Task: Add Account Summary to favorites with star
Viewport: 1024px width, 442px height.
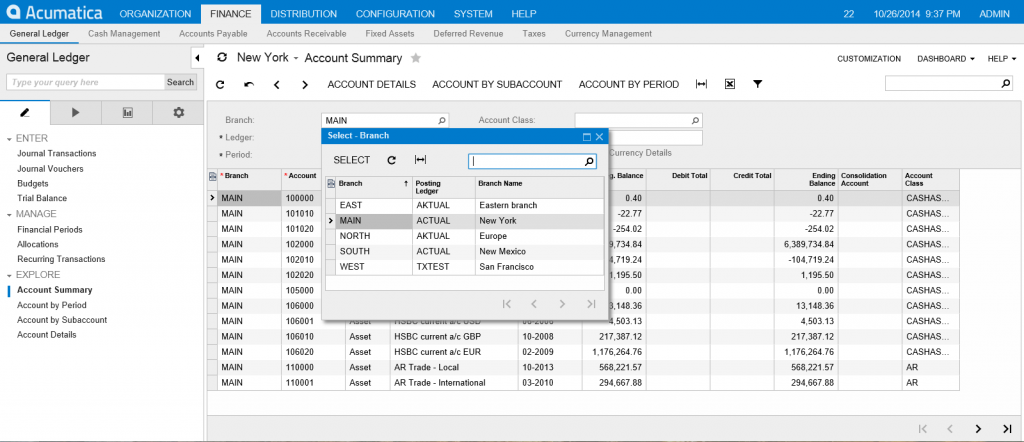Action: pos(416,58)
